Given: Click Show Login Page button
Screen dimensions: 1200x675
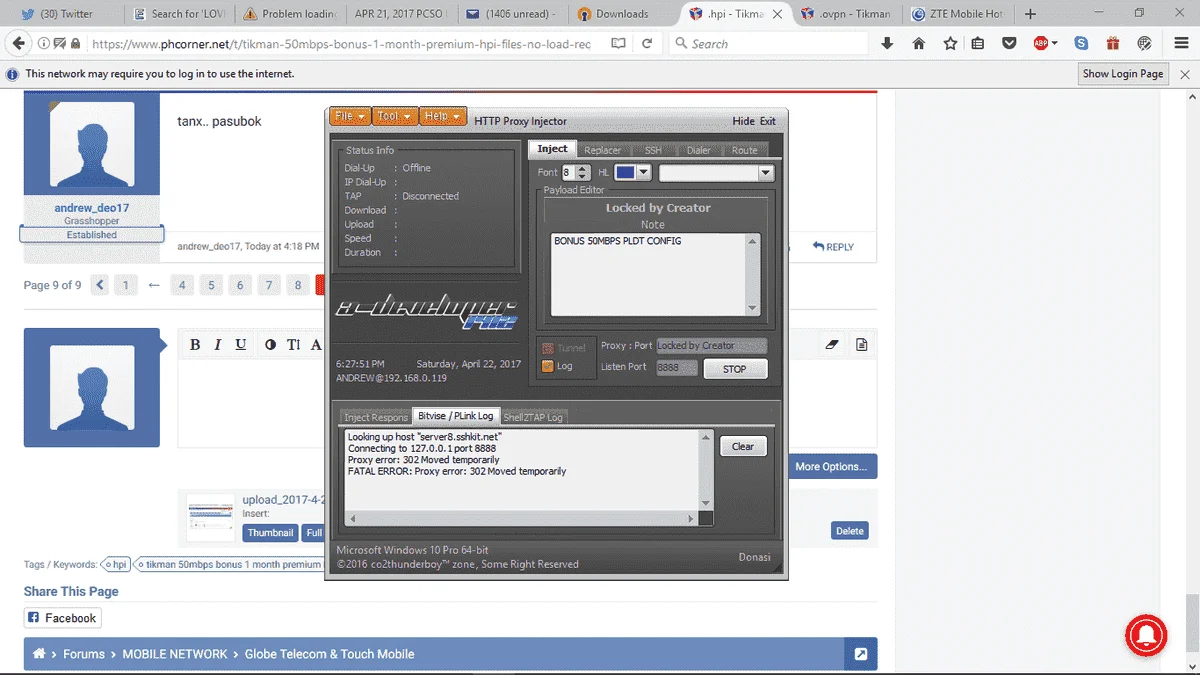Looking at the screenshot, I should 1123,74.
